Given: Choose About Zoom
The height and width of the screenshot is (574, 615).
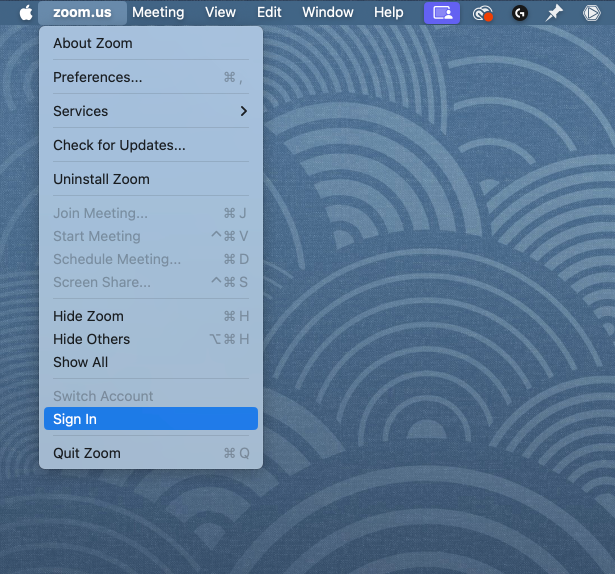Looking at the screenshot, I should (151, 43).
